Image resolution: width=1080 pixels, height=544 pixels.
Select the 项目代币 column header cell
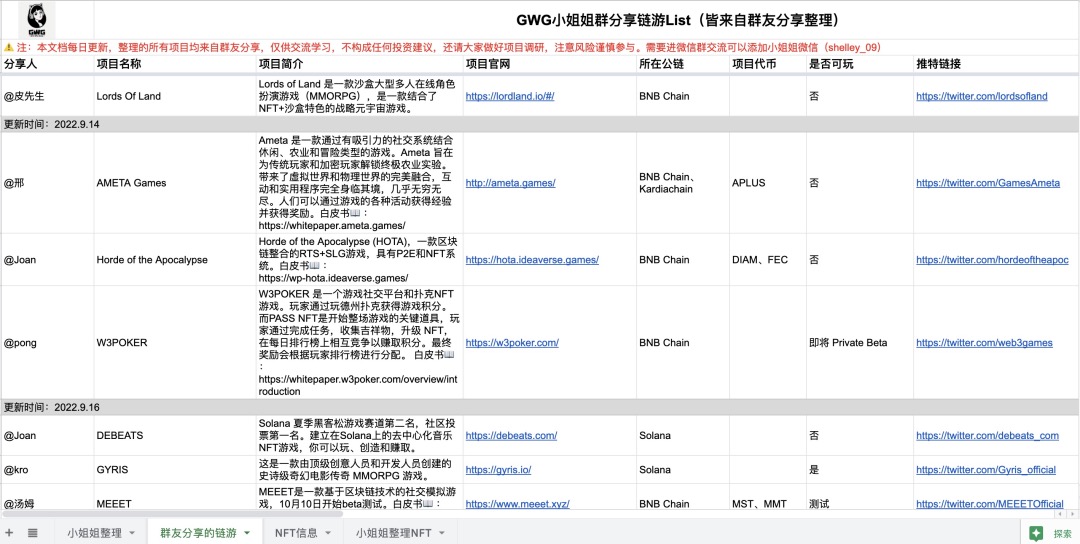click(768, 64)
